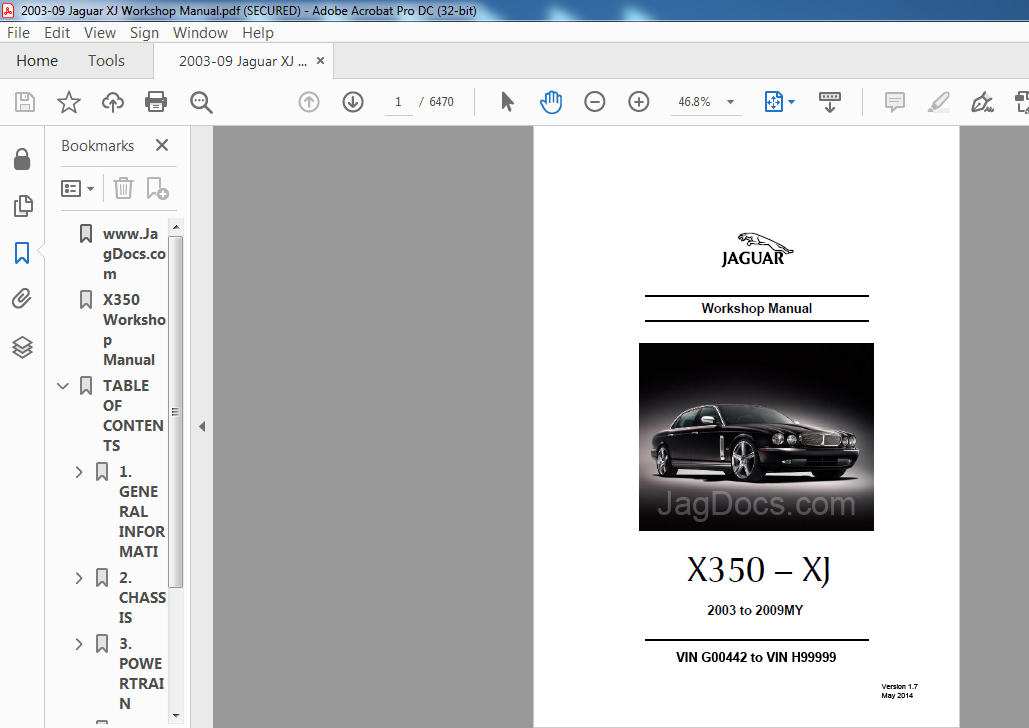Switch to the Tools tab
This screenshot has width=1029, height=728.
[106, 61]
